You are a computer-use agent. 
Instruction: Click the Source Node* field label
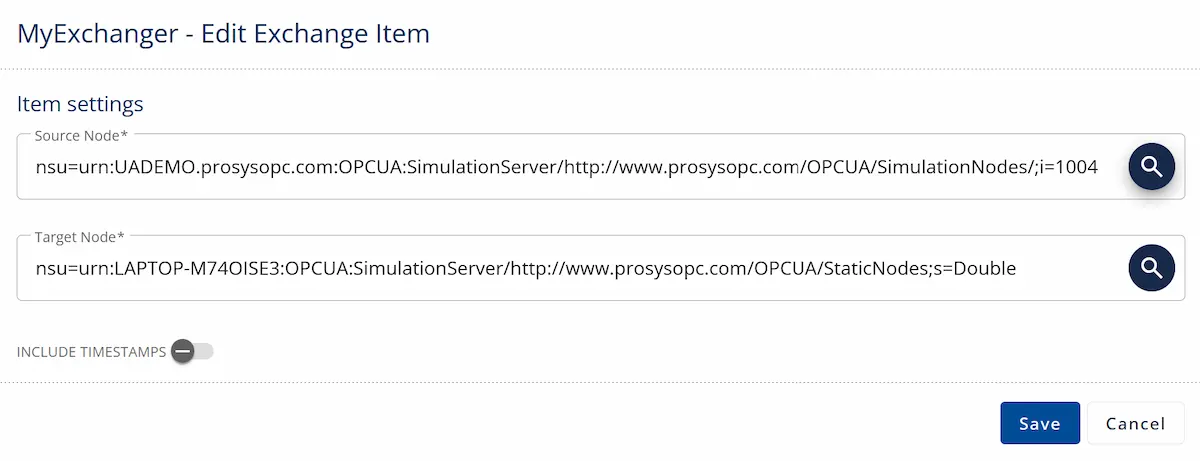(x=79, y=134)
